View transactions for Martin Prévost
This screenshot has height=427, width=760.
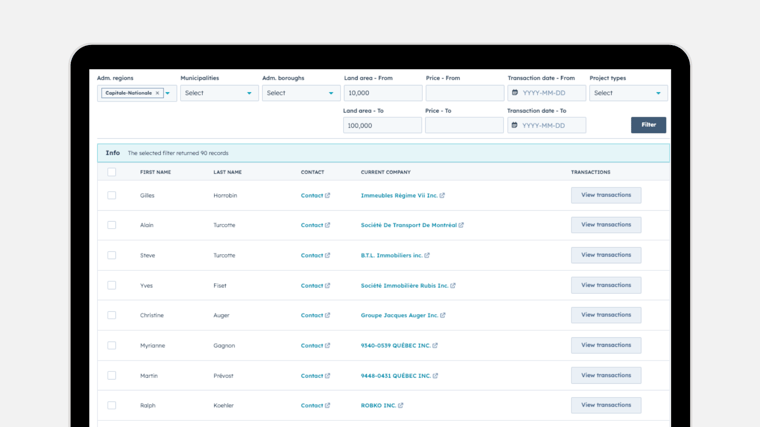(x=606, y=376)
